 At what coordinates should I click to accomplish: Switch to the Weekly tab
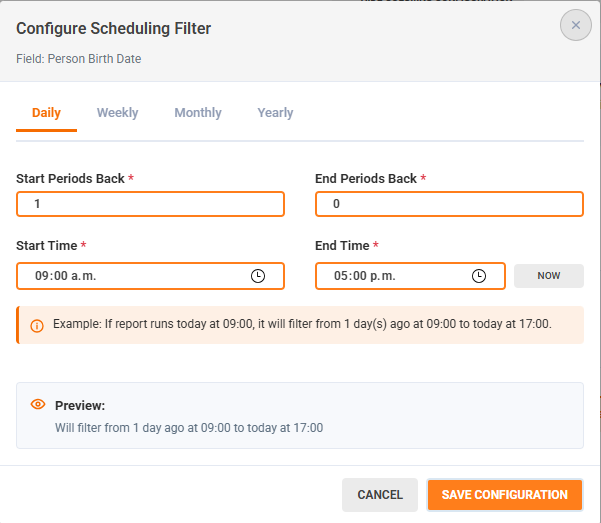[x=117, y=113]
